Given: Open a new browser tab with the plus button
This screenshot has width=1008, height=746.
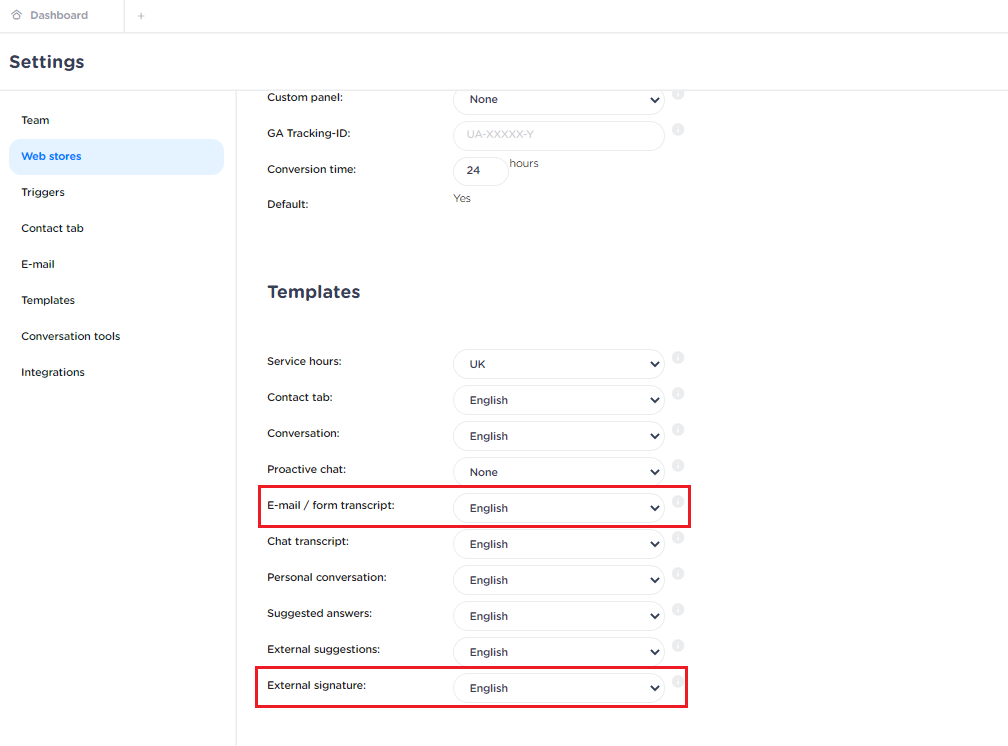Looking at the screenshot, I should coord(140,15).
